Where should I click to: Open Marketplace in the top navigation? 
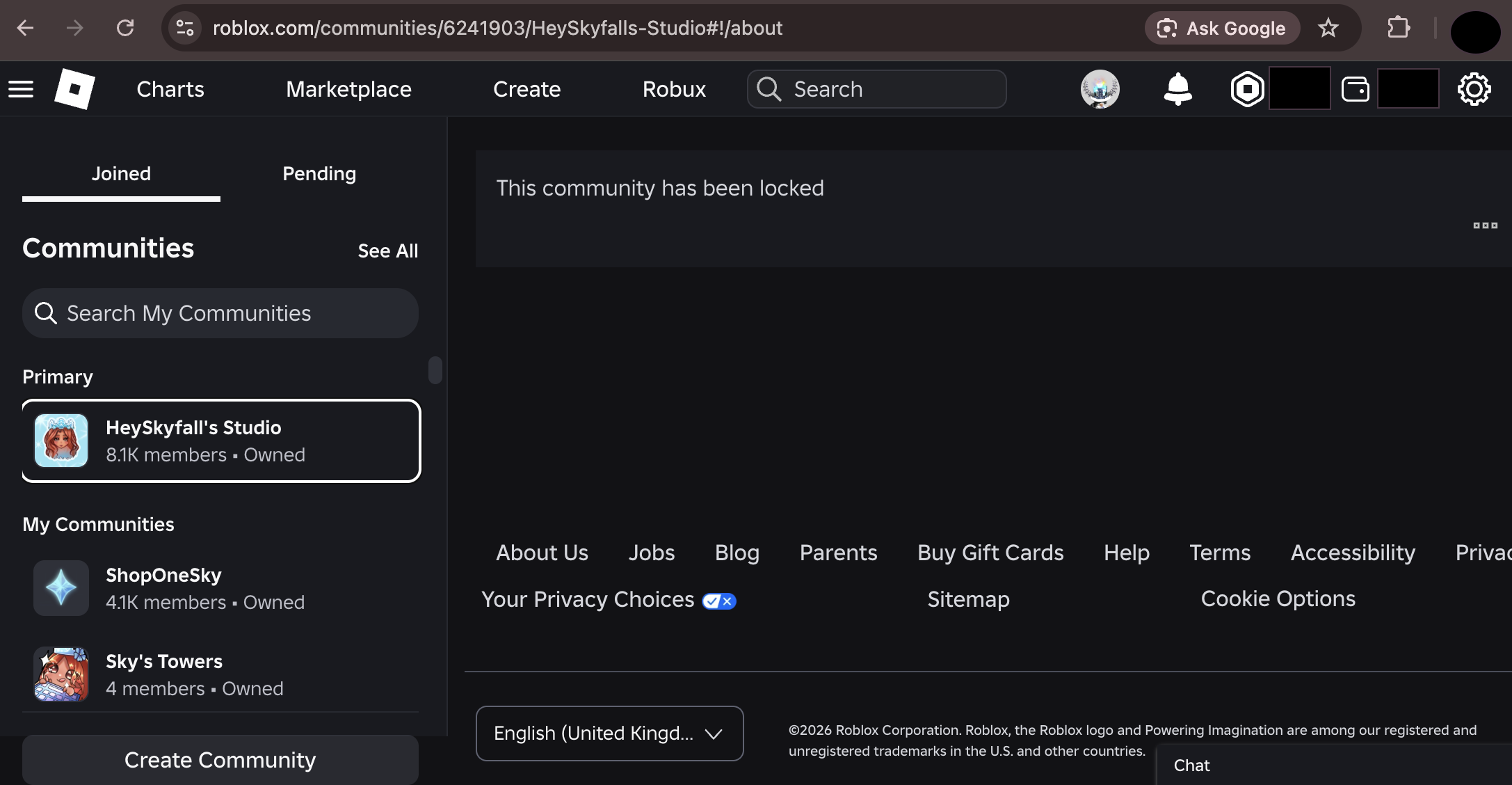coord(348,89)
